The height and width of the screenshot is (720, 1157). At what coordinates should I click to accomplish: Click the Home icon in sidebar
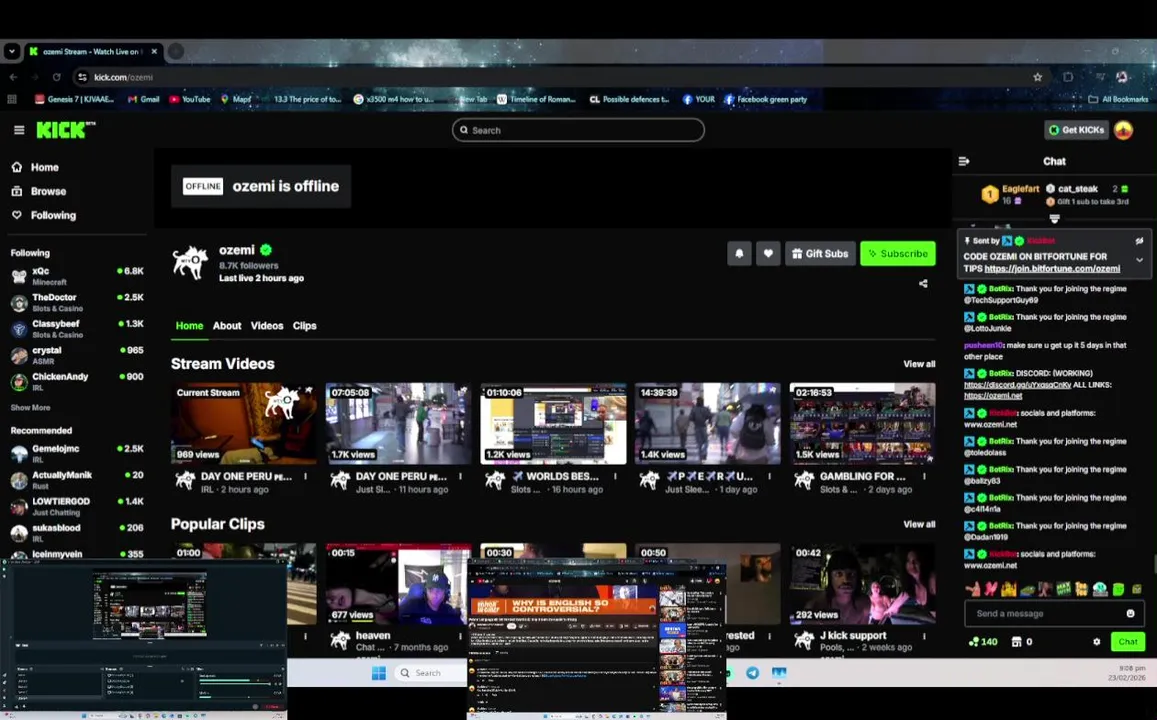pyautogui.click(x=17, y=167)
